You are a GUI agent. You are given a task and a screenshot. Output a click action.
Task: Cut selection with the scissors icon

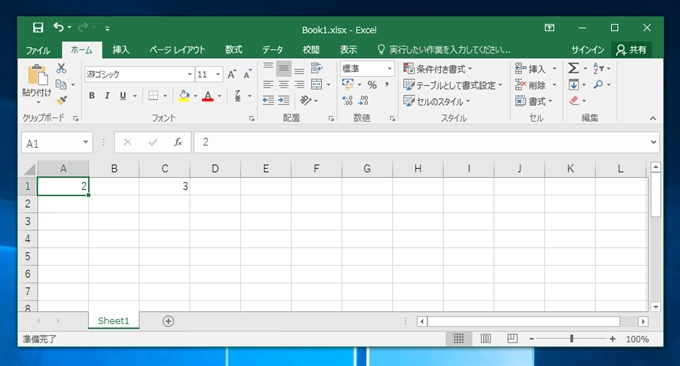coord(62,68)
